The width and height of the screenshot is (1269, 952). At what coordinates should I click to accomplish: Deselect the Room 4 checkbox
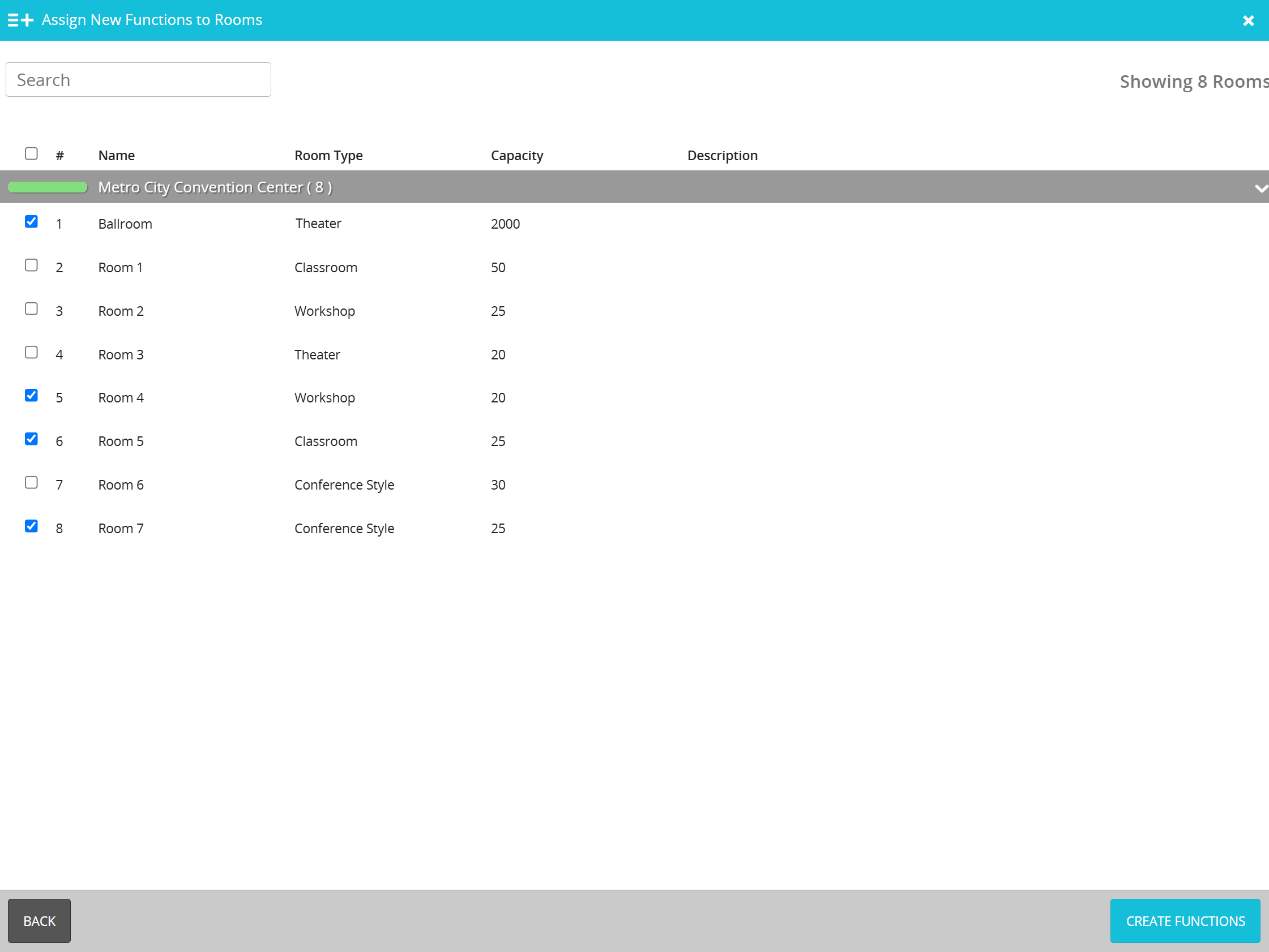[32, 396]
